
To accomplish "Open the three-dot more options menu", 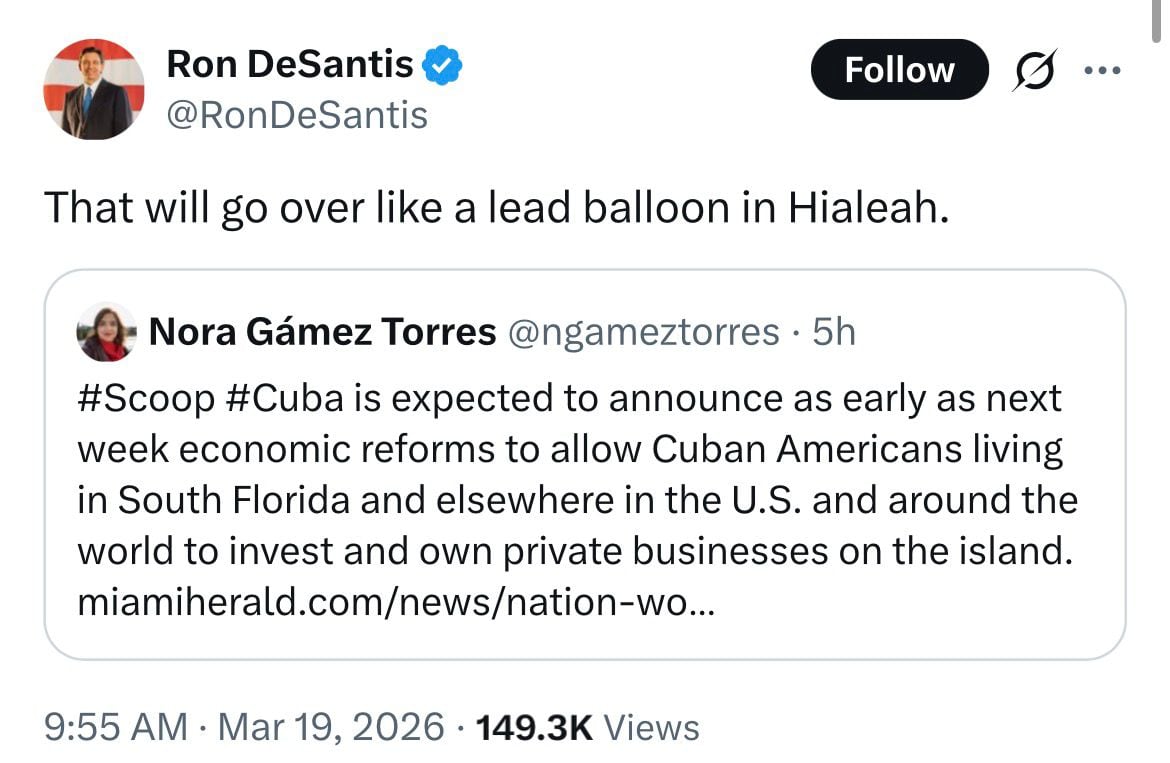I will click(1104, 70).
